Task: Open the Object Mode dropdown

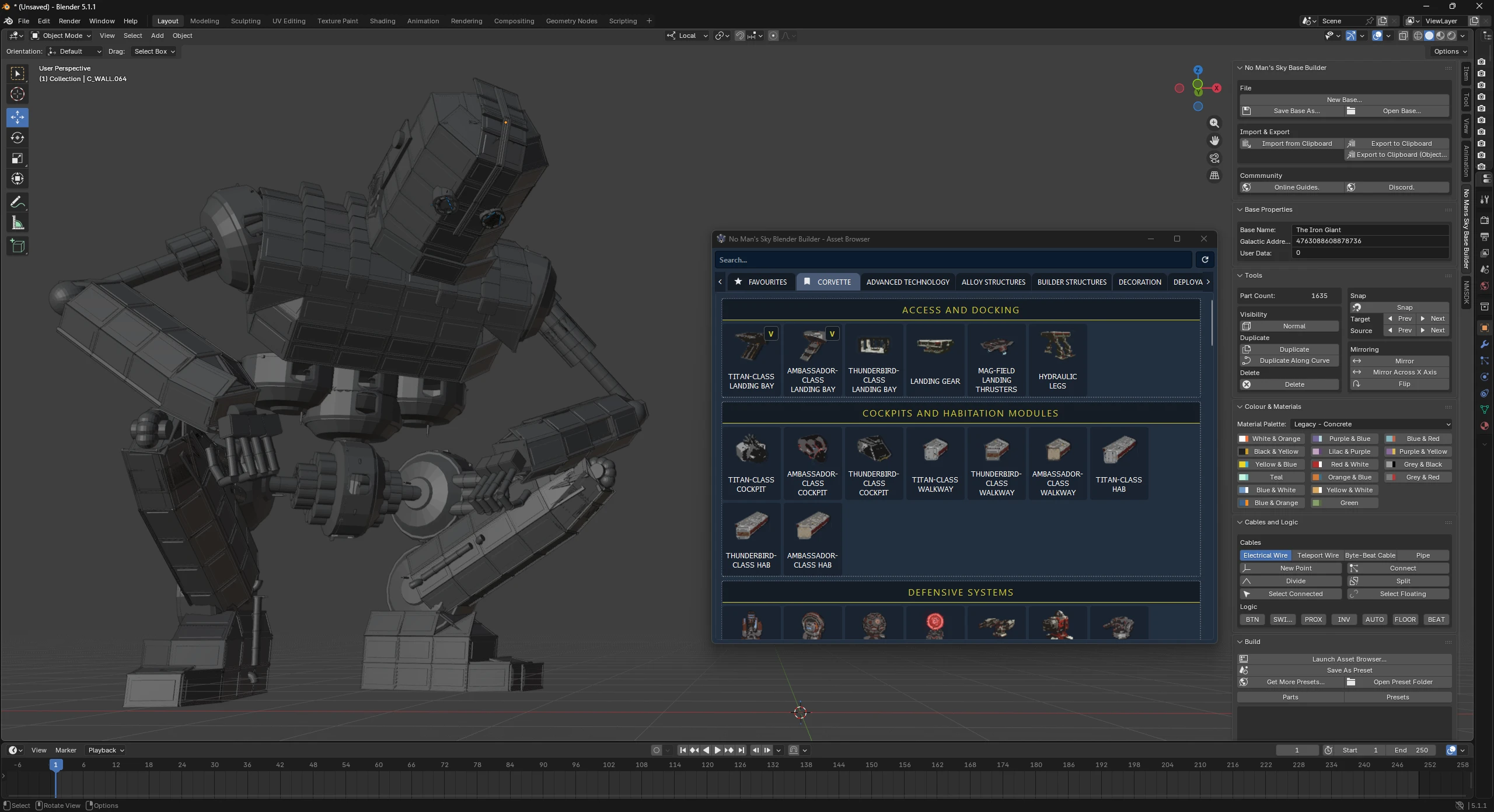Action: (61, 36)
